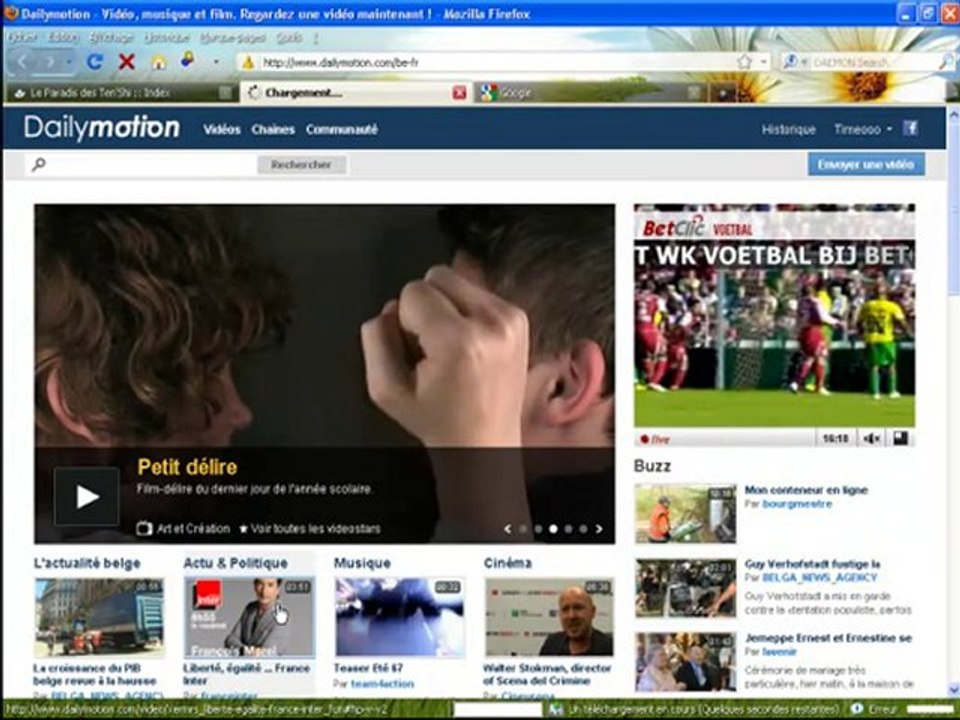960x720 pixels.
Task: Stop loading with the red X icon
Action: tap(126, 61)
